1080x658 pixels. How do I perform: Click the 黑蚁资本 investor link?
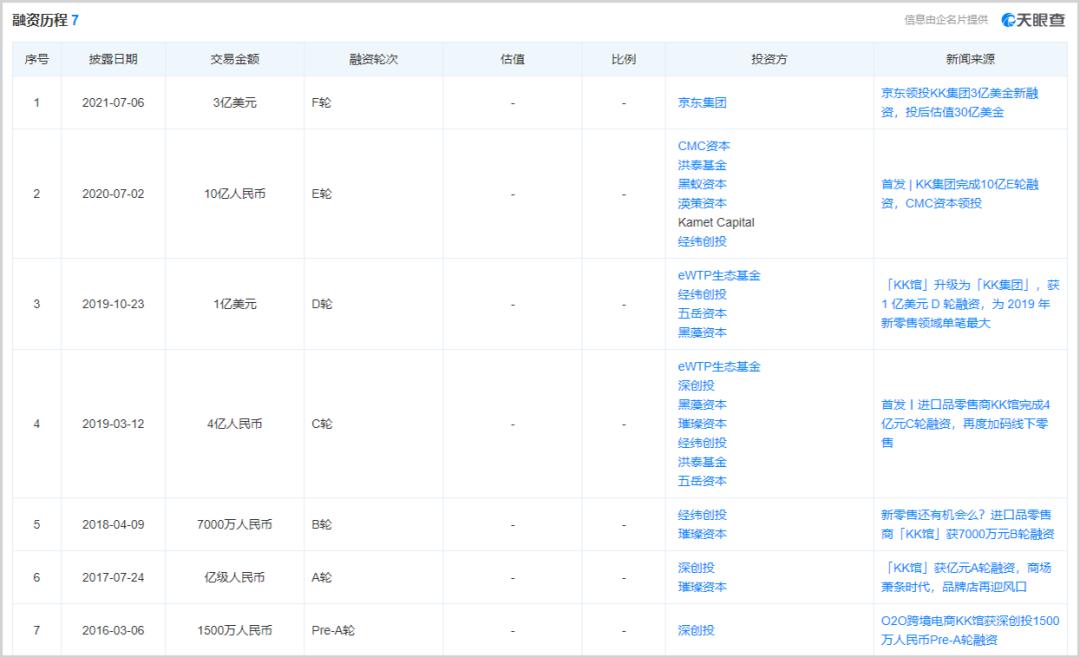coord(702,184)
